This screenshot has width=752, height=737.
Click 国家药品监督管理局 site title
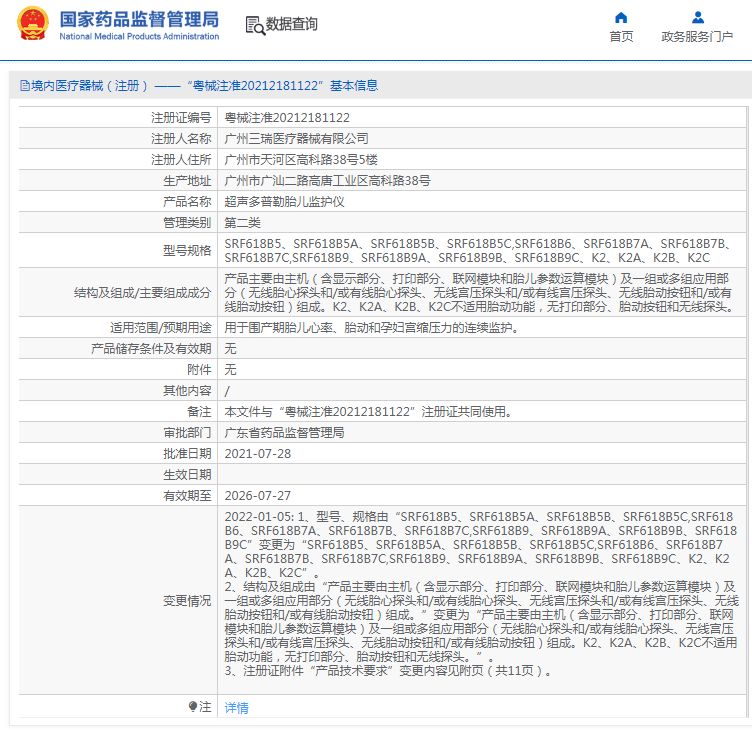point(139,19)
